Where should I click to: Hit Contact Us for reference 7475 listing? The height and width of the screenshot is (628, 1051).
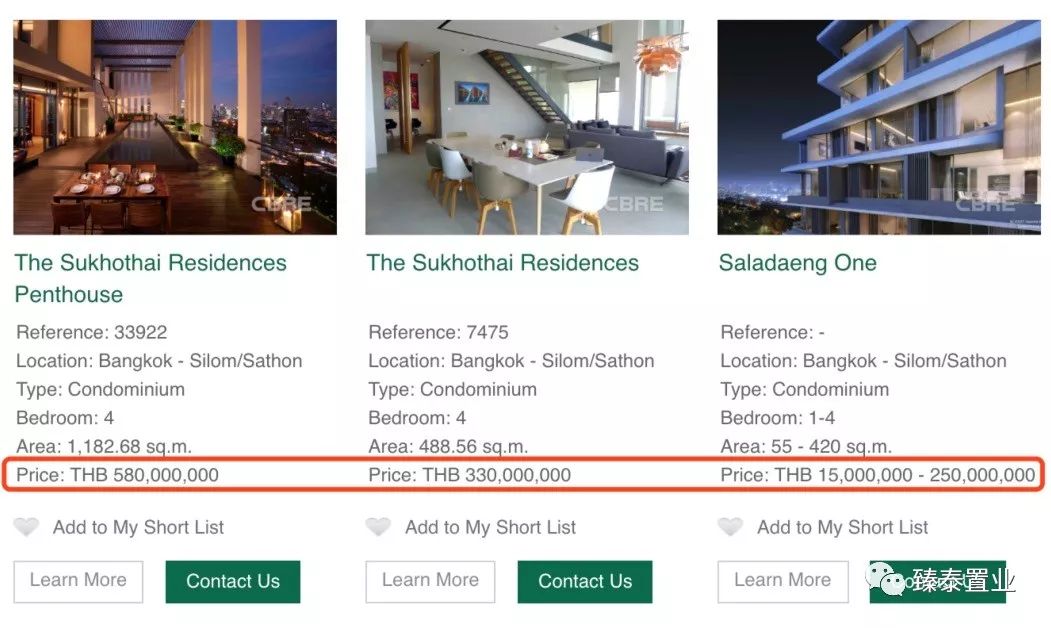click(585, 581)
